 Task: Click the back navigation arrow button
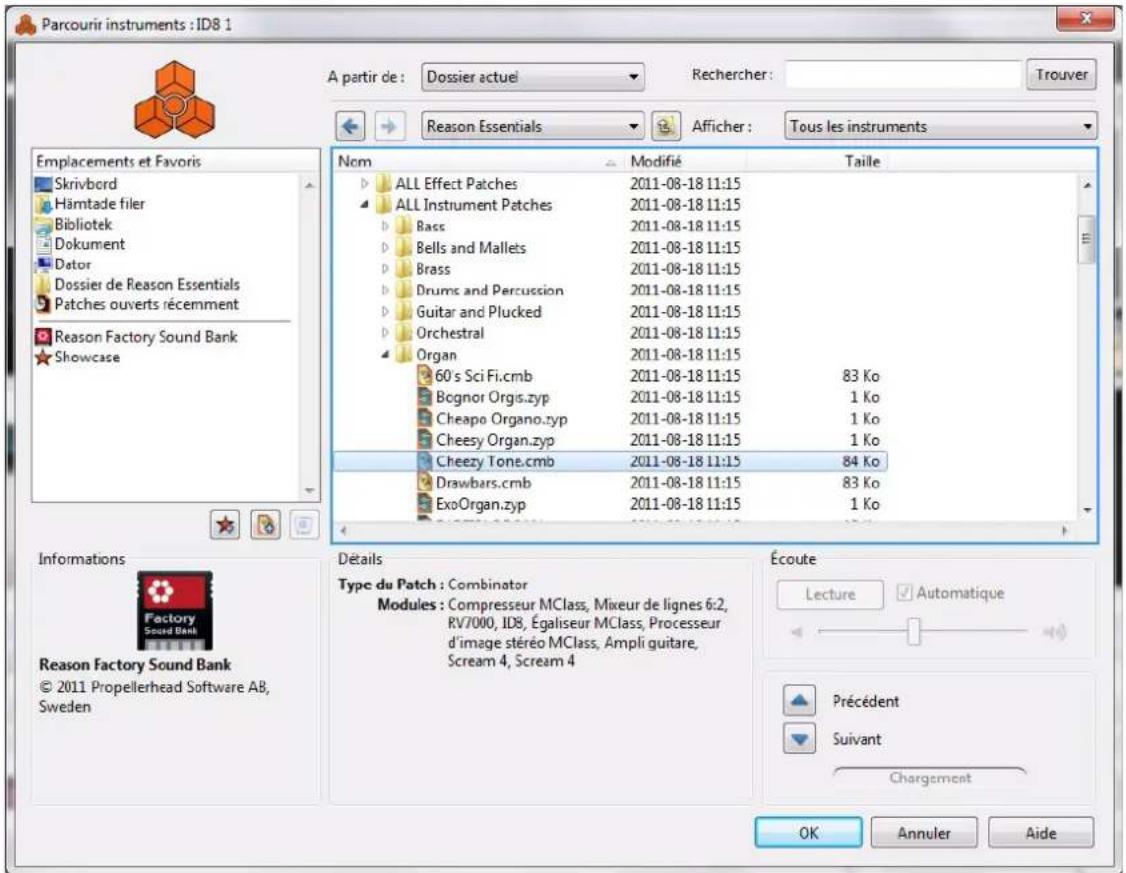(x=347, y=127)
